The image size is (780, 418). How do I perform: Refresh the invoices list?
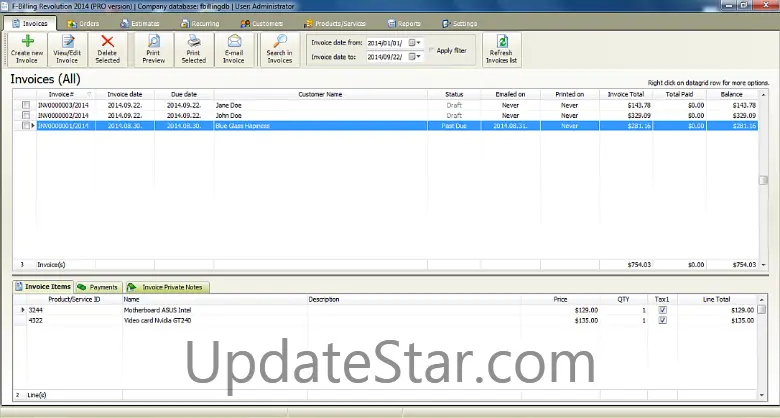501,50
